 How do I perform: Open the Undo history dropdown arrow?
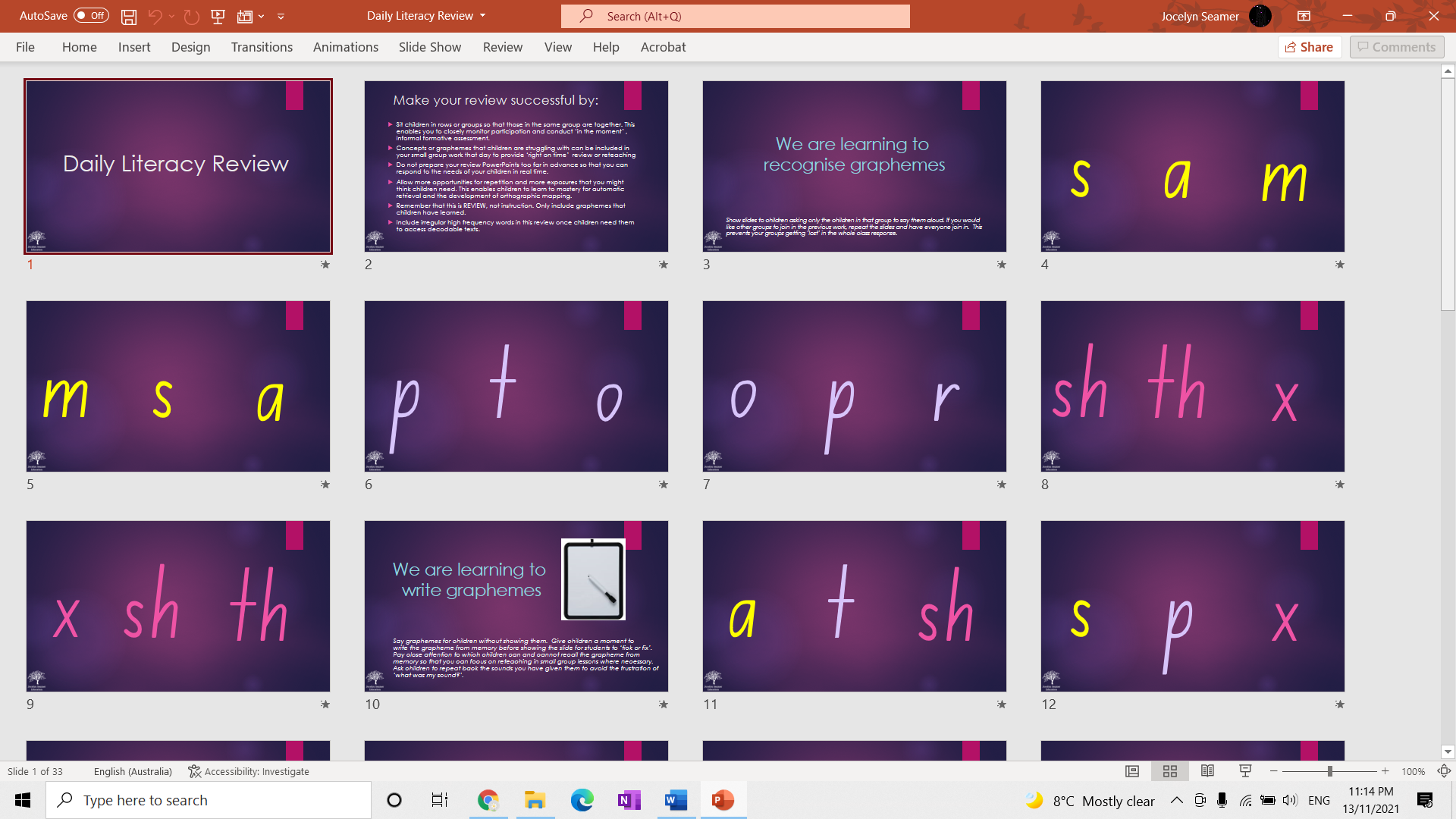(x=171, y=16)
